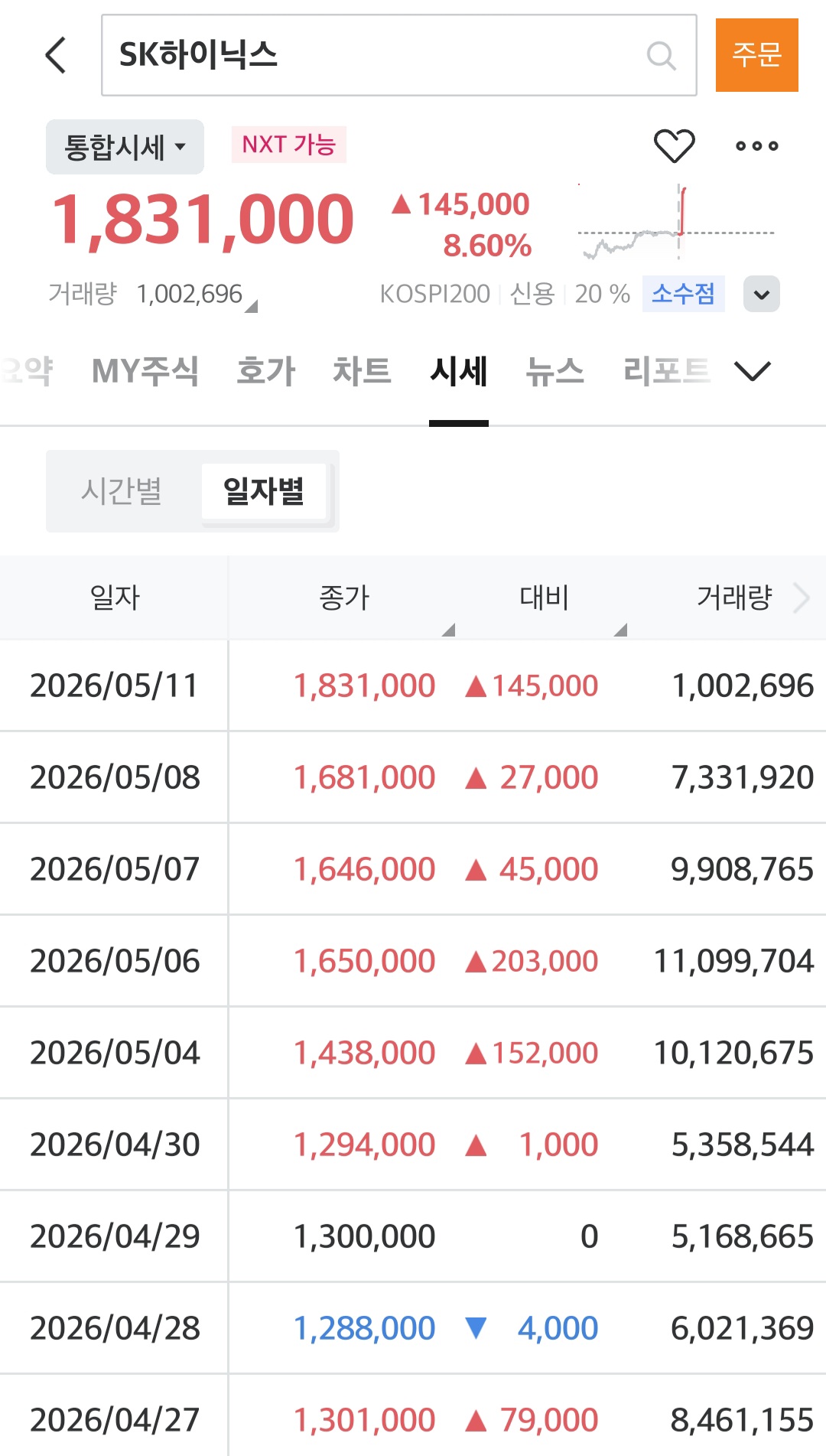Tap the ▲203,000 change cell
Image resolution: width=826 pixels, height=1456 pixels.
[532, 961]
